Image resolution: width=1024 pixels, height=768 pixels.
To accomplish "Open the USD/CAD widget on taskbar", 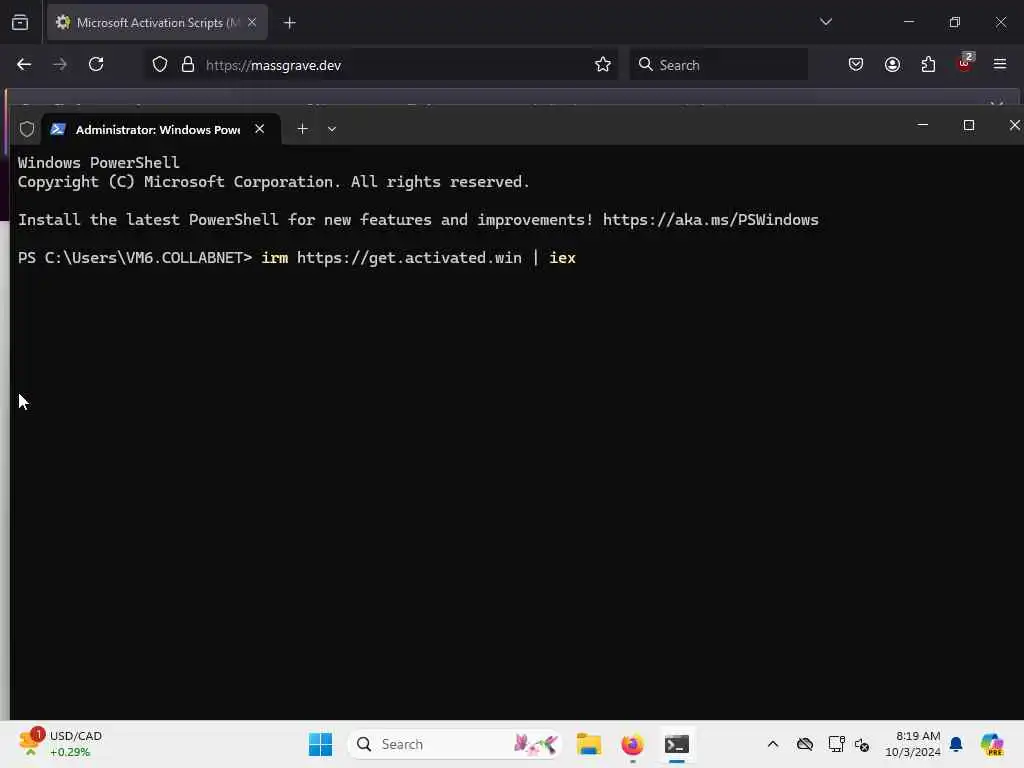I will pos(60,744).
